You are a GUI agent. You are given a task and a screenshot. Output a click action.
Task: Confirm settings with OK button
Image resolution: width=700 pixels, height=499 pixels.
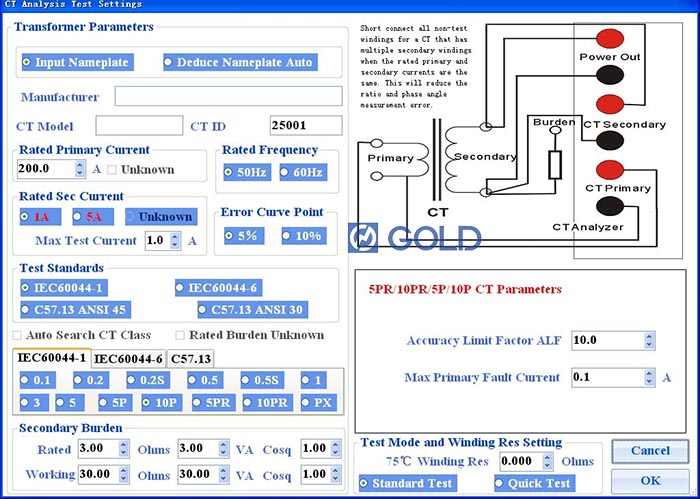(x=650, y=481)
